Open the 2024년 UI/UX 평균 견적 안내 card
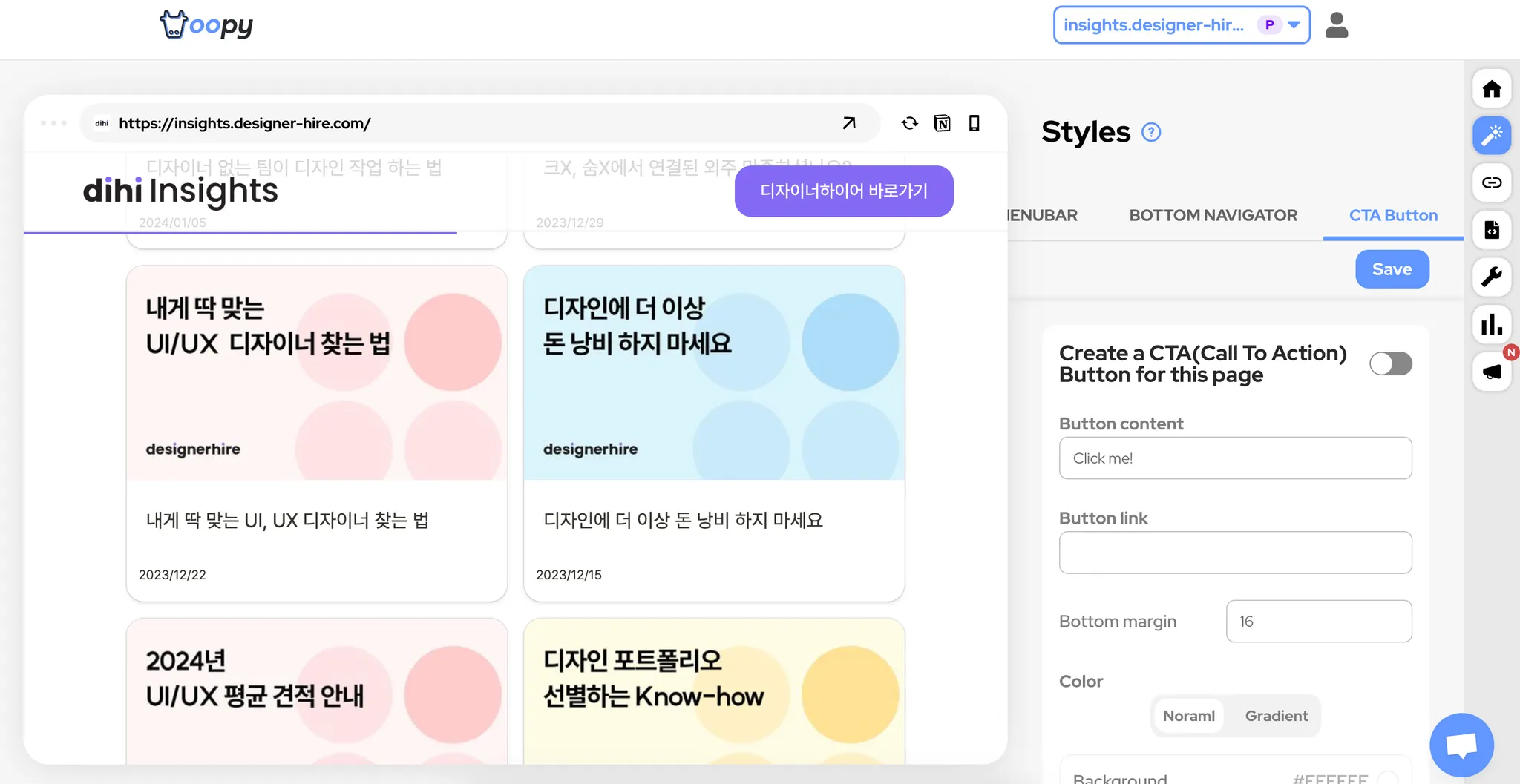This screenshot has height=784, width=1520. 317,691
